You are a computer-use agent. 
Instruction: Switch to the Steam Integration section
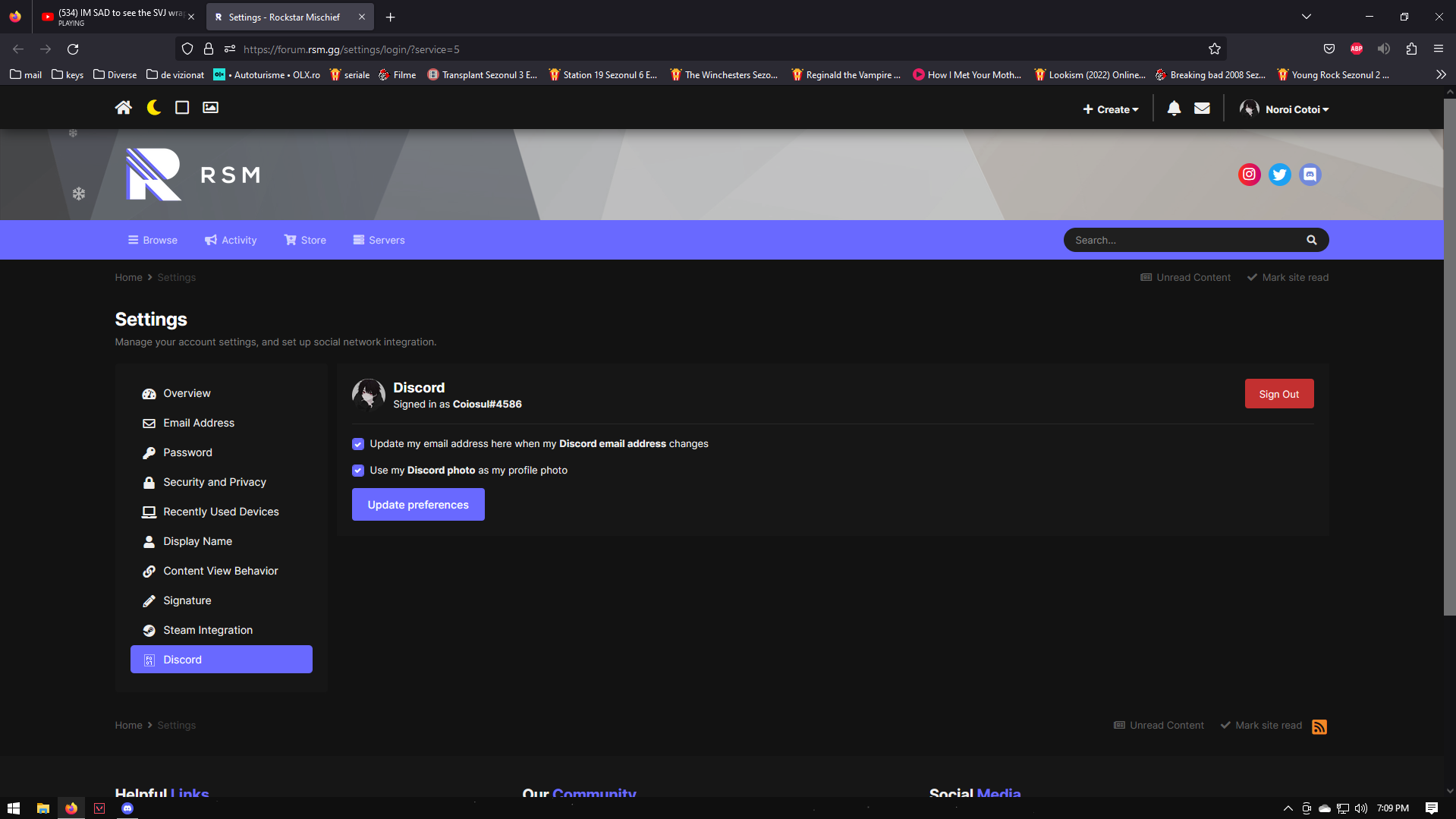[207, 629]
